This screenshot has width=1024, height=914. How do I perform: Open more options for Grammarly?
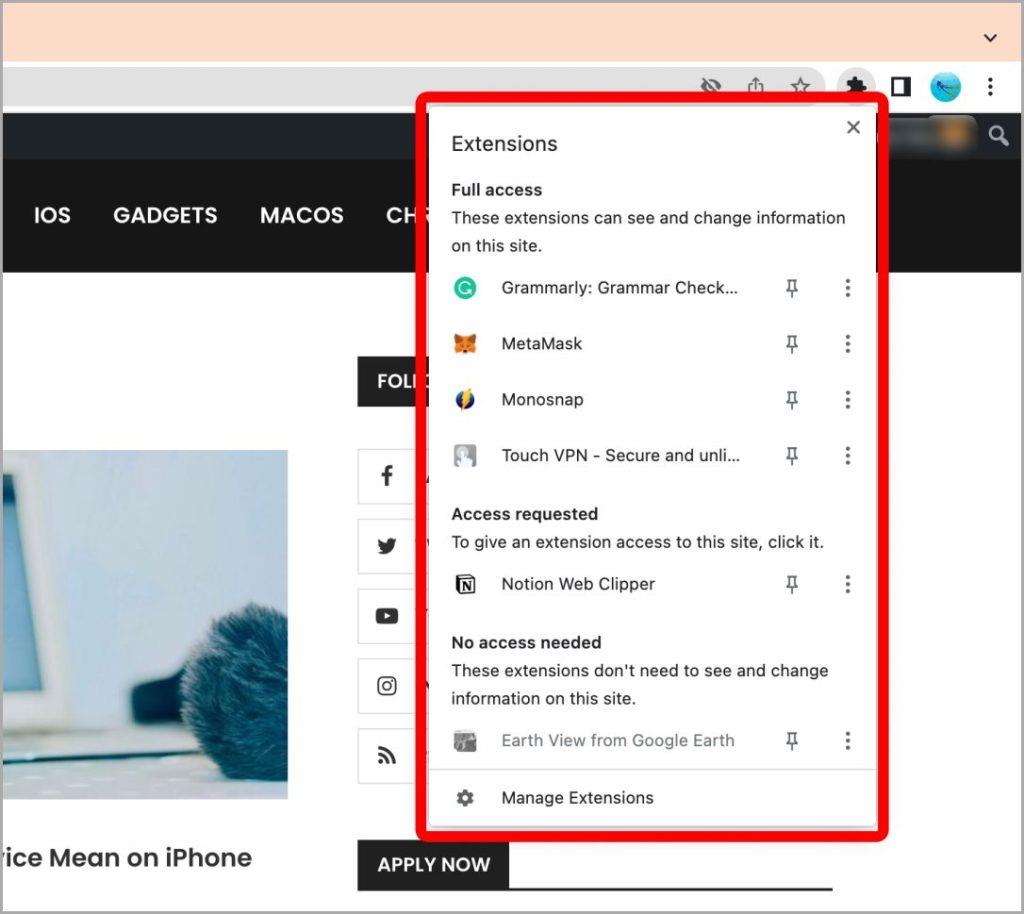pyautogui.click(x=848, y=288)
